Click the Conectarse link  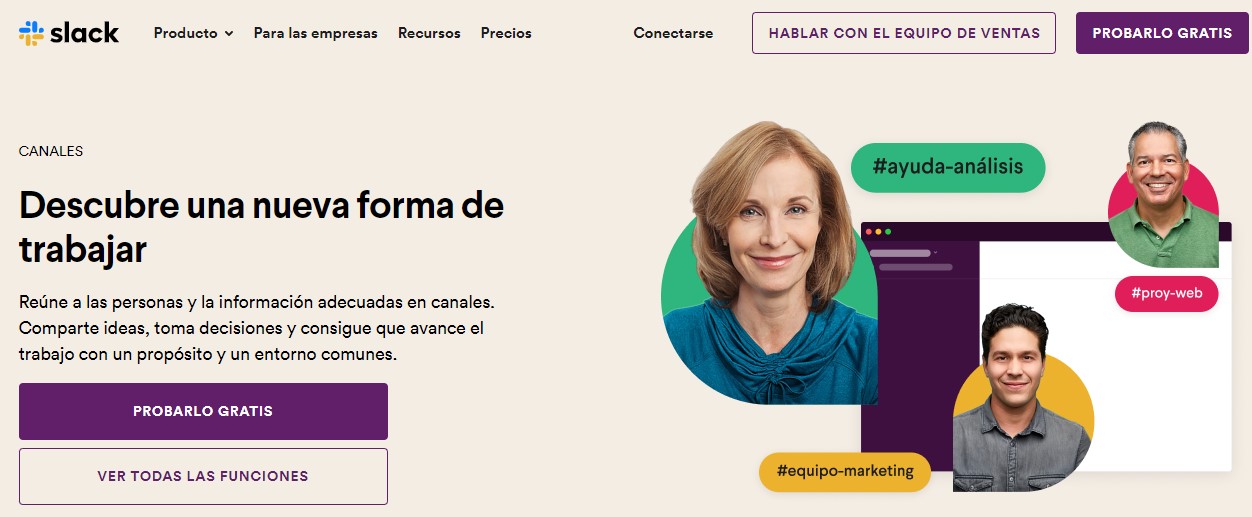(x=673, y=33)
